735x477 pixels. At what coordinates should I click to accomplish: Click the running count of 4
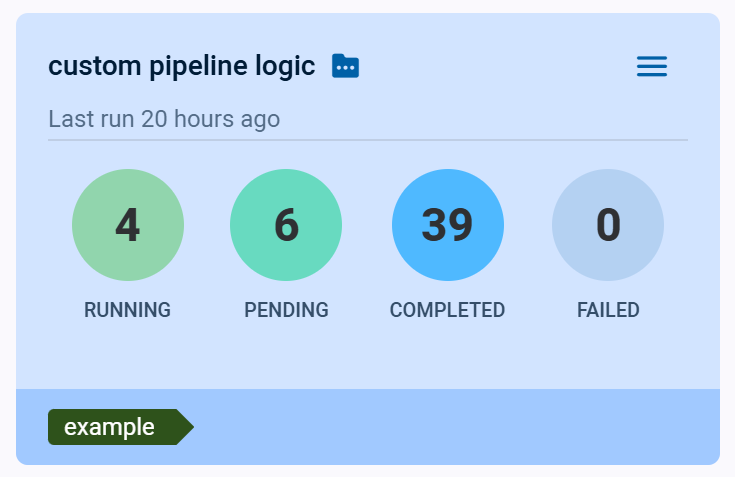click(128, 225)
